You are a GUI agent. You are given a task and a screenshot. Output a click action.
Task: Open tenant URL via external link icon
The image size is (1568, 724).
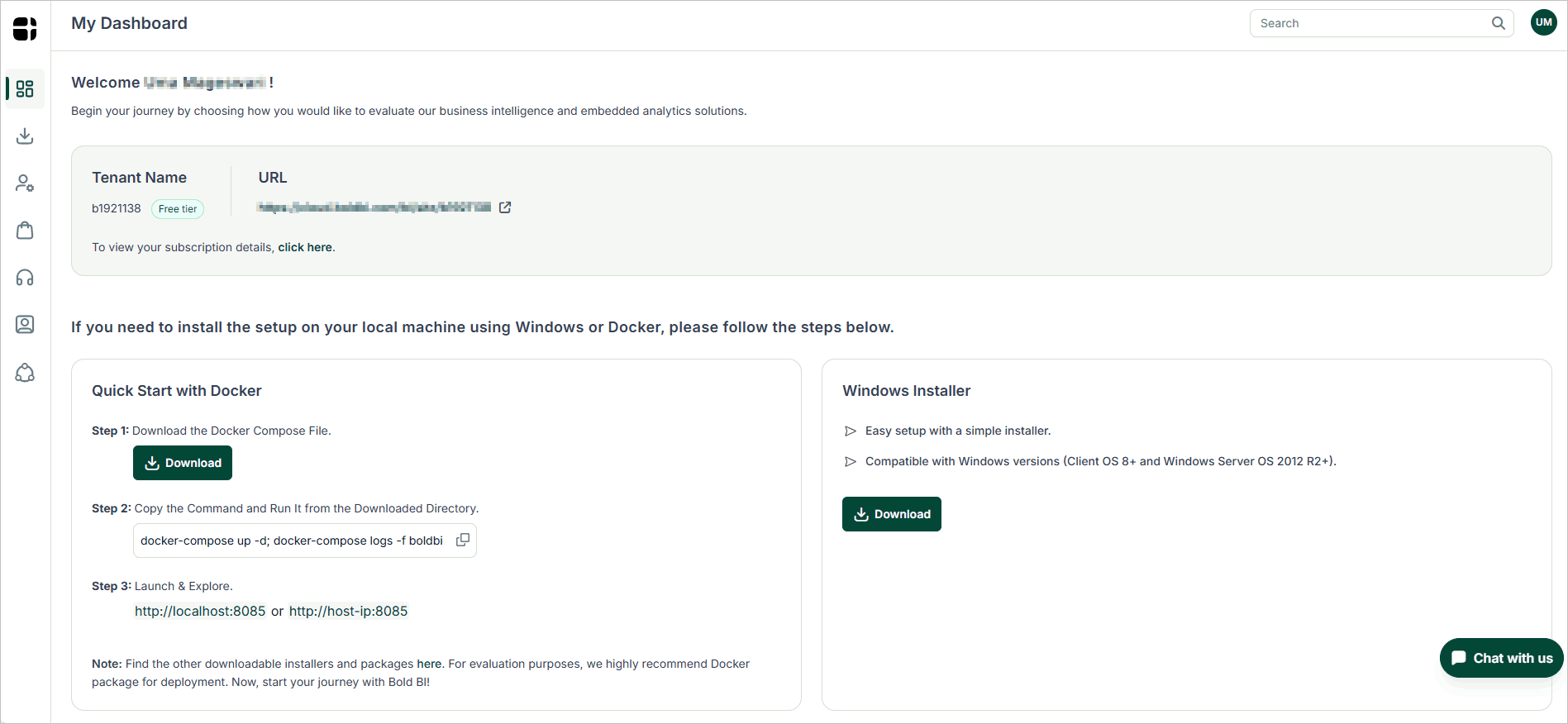point(504,207)
